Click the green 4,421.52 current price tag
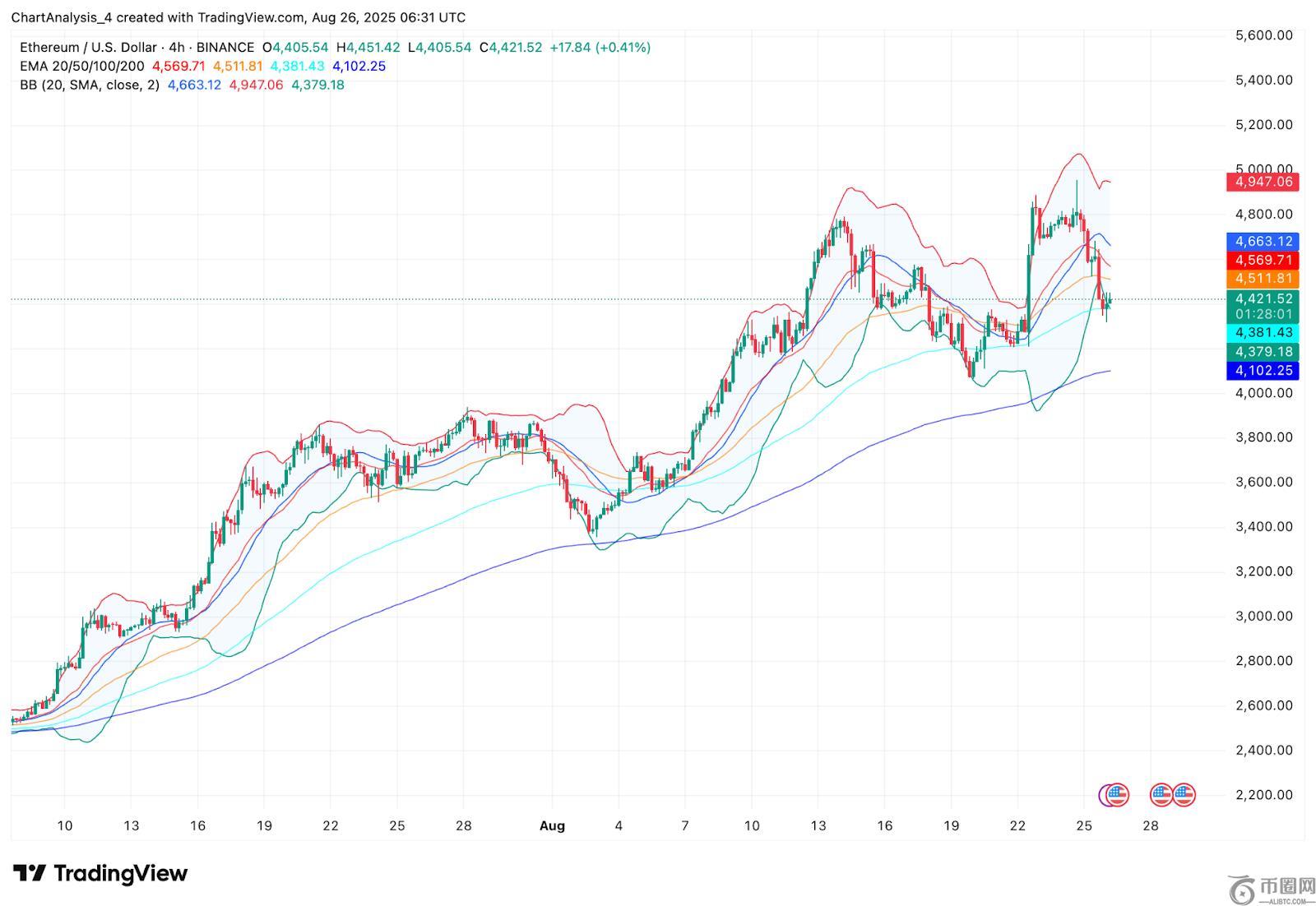The height and width of the screenshot is (906, 1316). (1263, 299)
